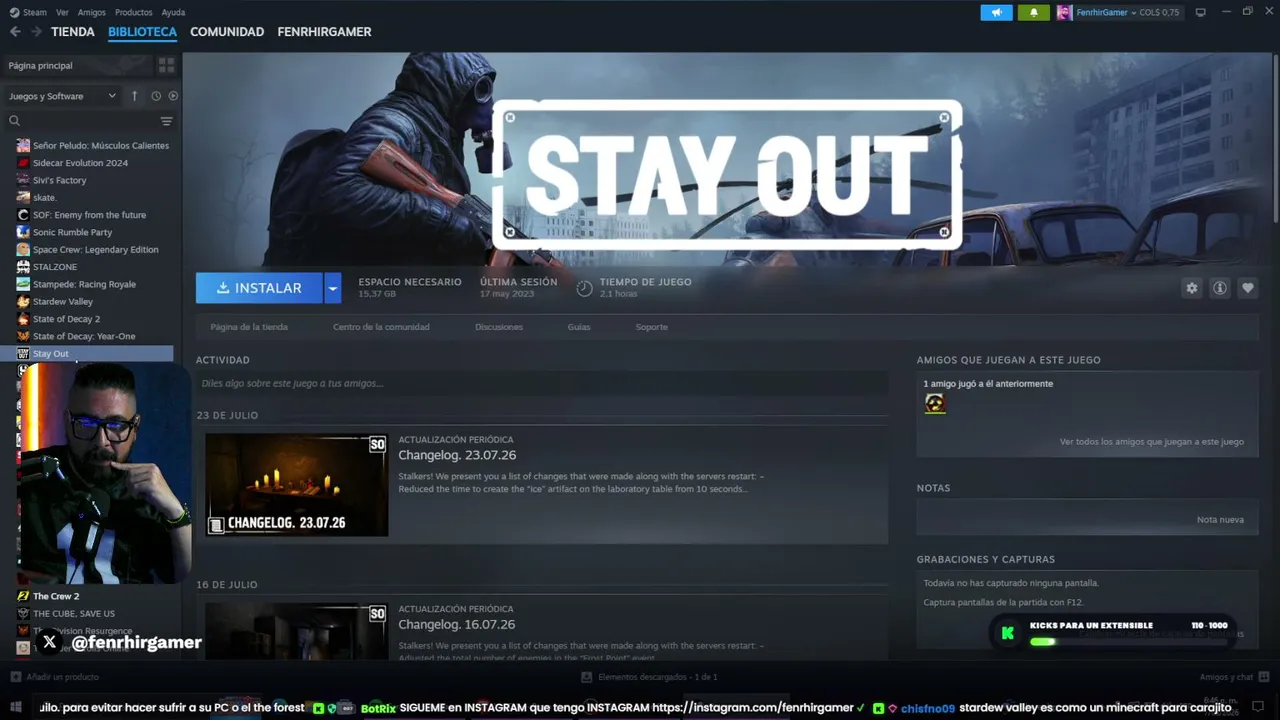Open Ver todos los amigos que juegan link

pyautogui.click(x=1152, y=441)
